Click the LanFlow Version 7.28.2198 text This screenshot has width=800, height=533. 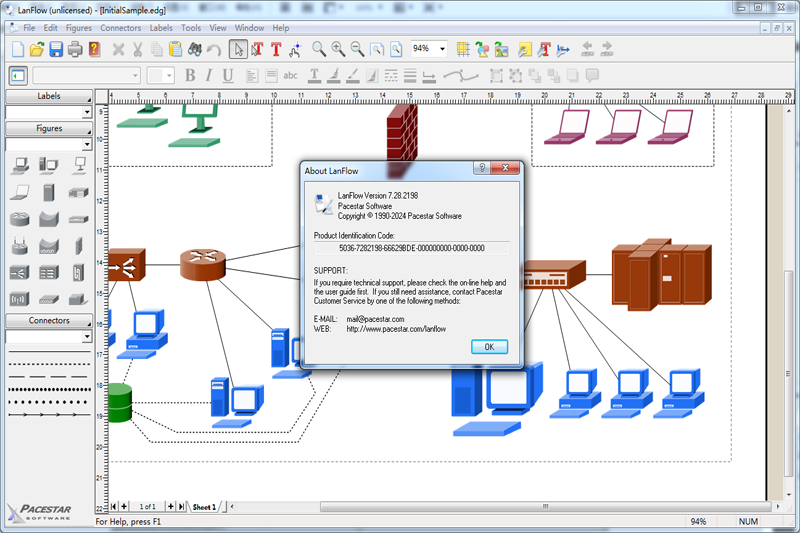pos(378,196)
